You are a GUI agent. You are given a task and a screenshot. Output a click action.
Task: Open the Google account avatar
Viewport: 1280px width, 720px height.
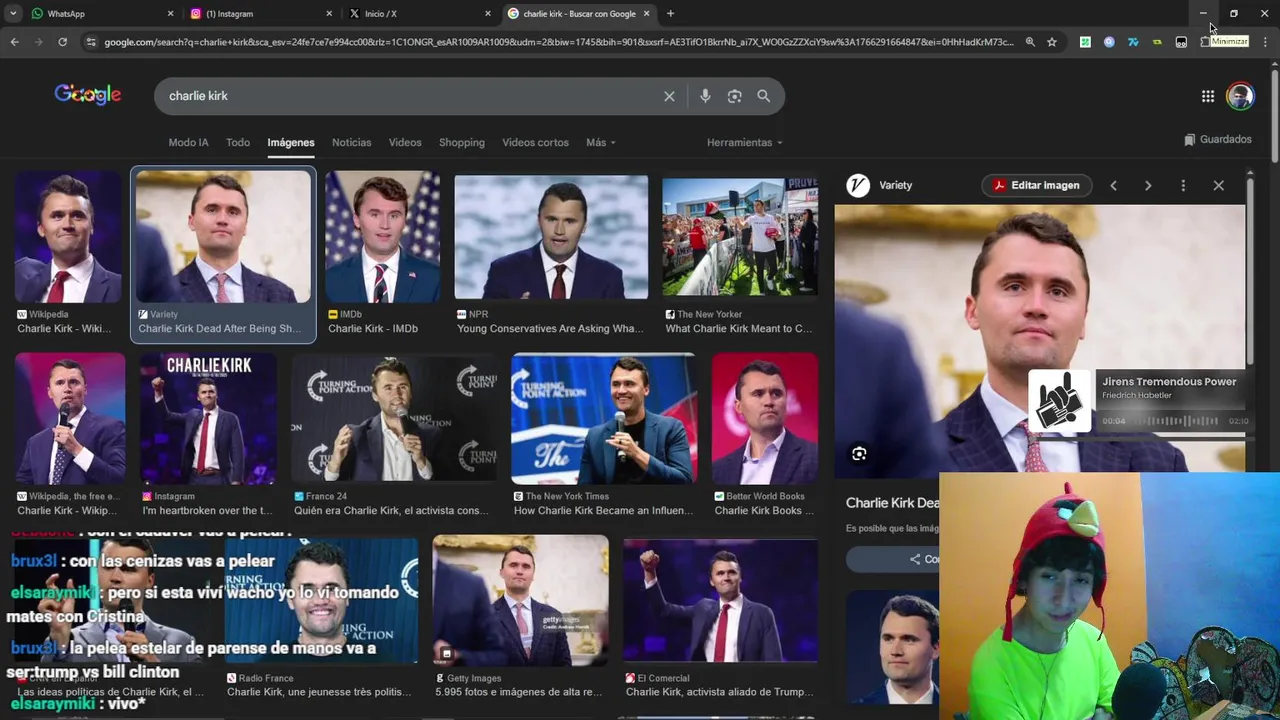point(1240,96)
